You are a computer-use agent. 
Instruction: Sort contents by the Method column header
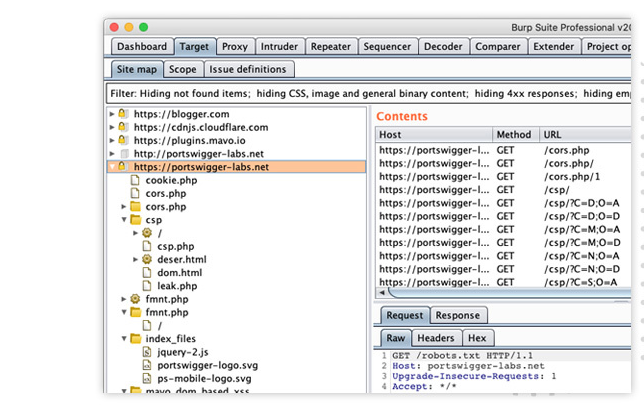(x=515, y=134)
